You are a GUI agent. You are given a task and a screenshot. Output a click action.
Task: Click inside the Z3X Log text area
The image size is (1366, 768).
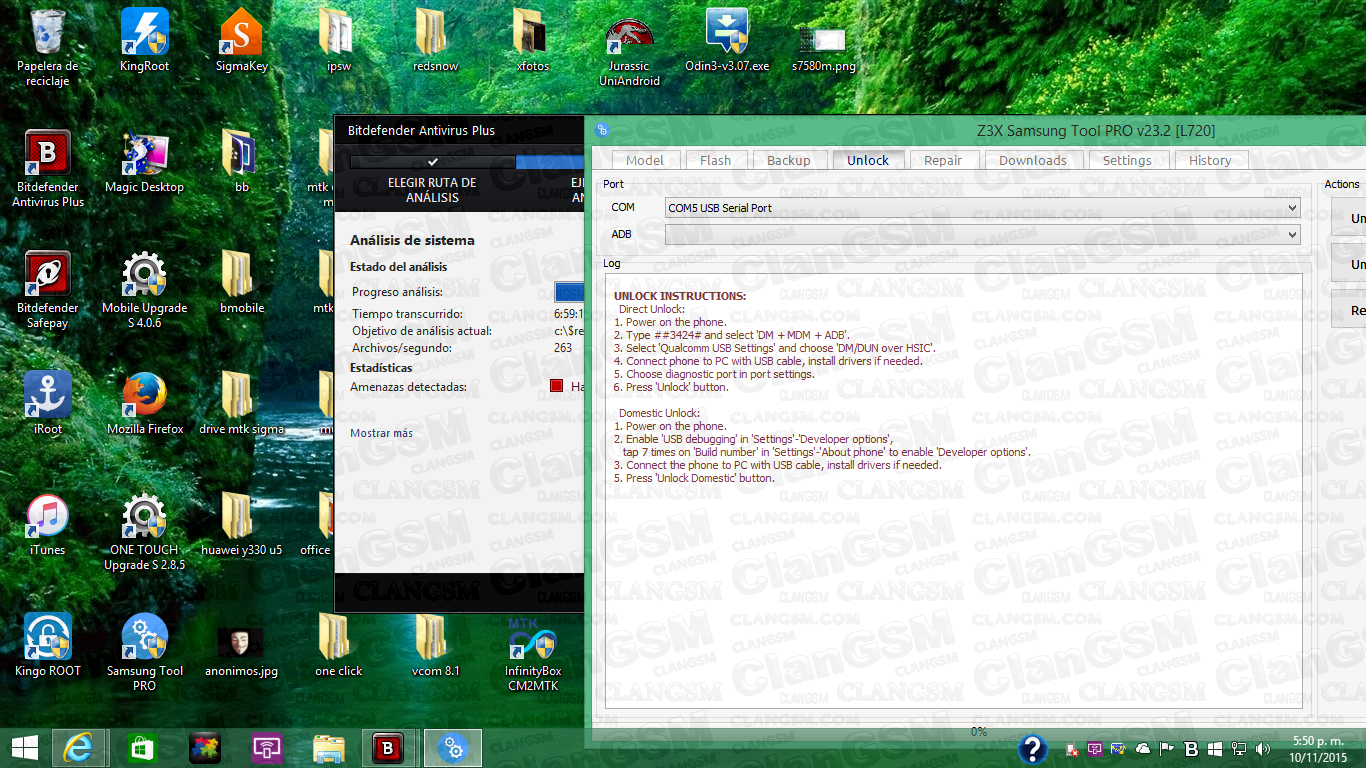point(954,490)
